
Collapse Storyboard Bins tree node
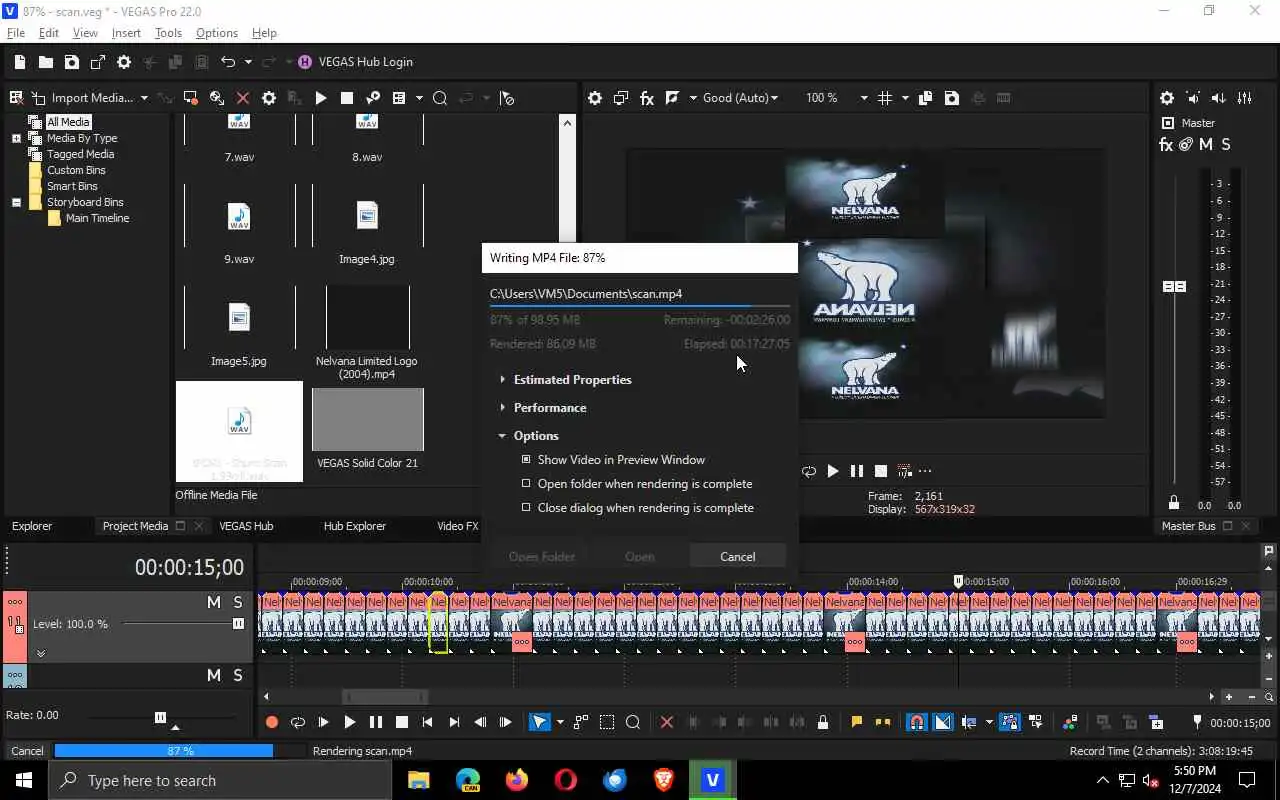16,202
